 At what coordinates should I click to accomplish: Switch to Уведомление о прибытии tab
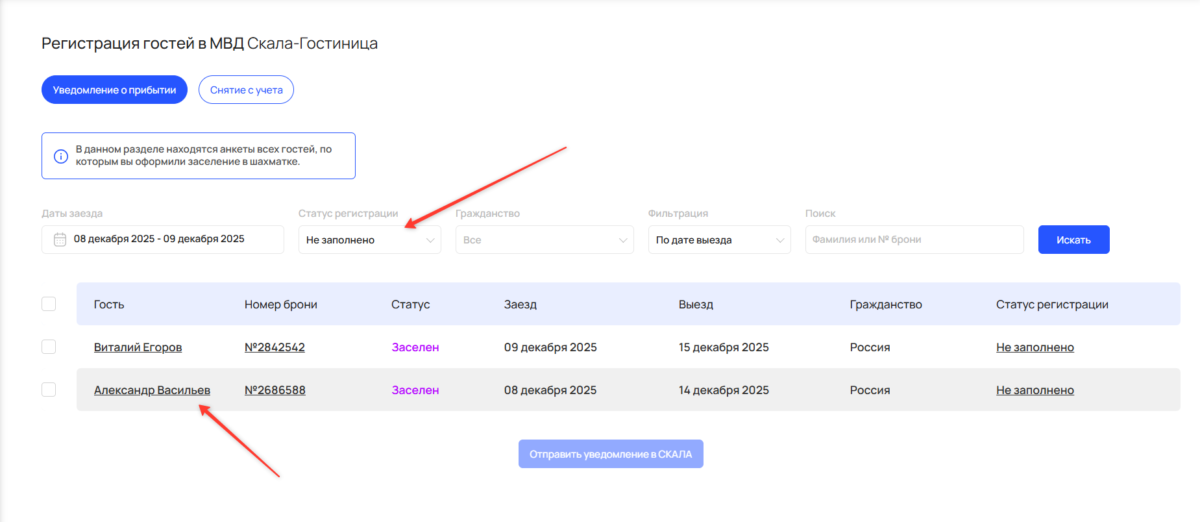(x=115, y=90)
